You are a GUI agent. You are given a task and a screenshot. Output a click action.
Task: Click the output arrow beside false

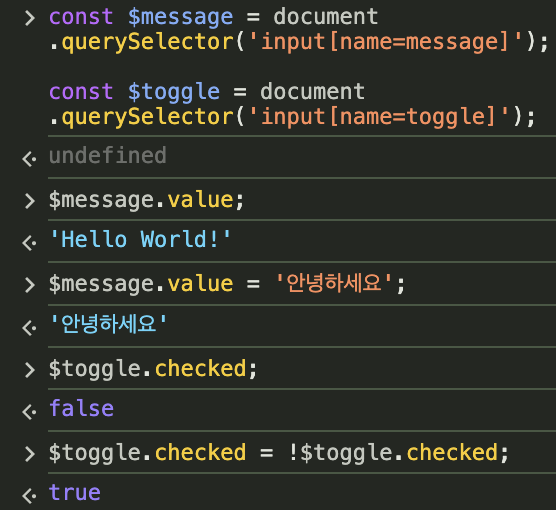pyautogui.click(x=29, y=412)
